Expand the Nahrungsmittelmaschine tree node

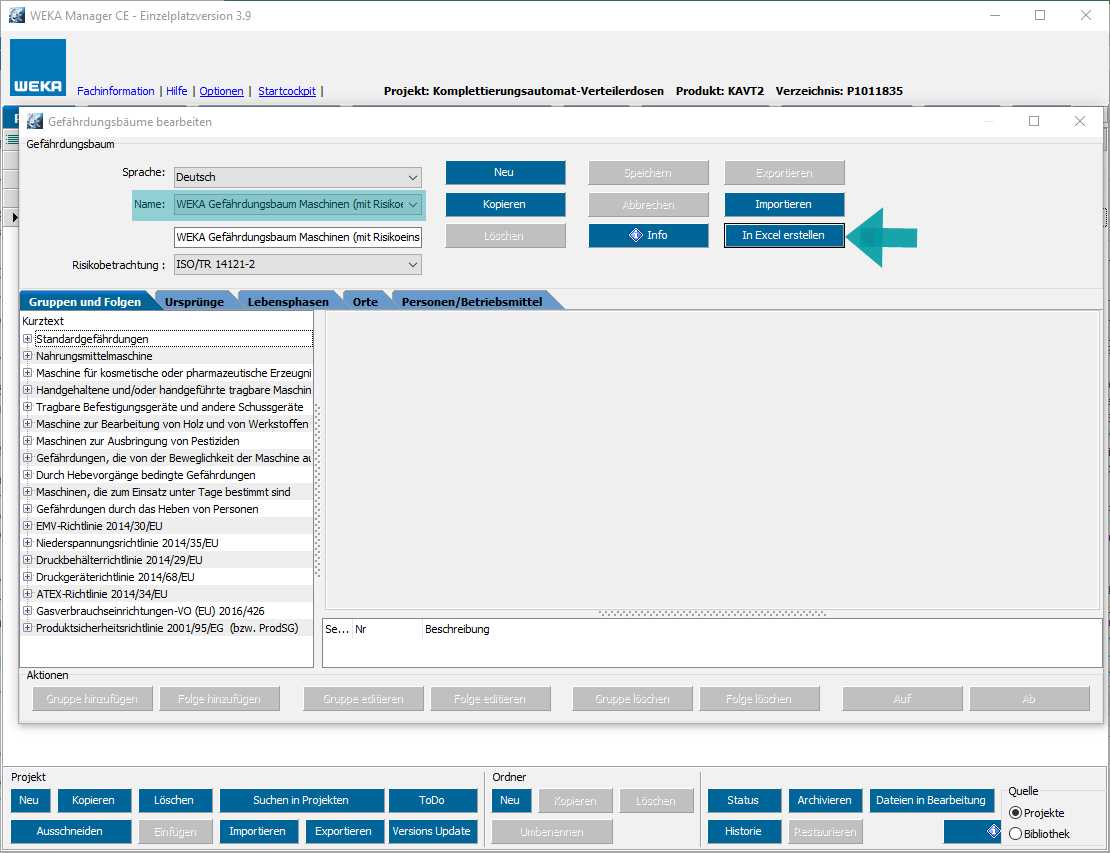click(x=28, y=356)
